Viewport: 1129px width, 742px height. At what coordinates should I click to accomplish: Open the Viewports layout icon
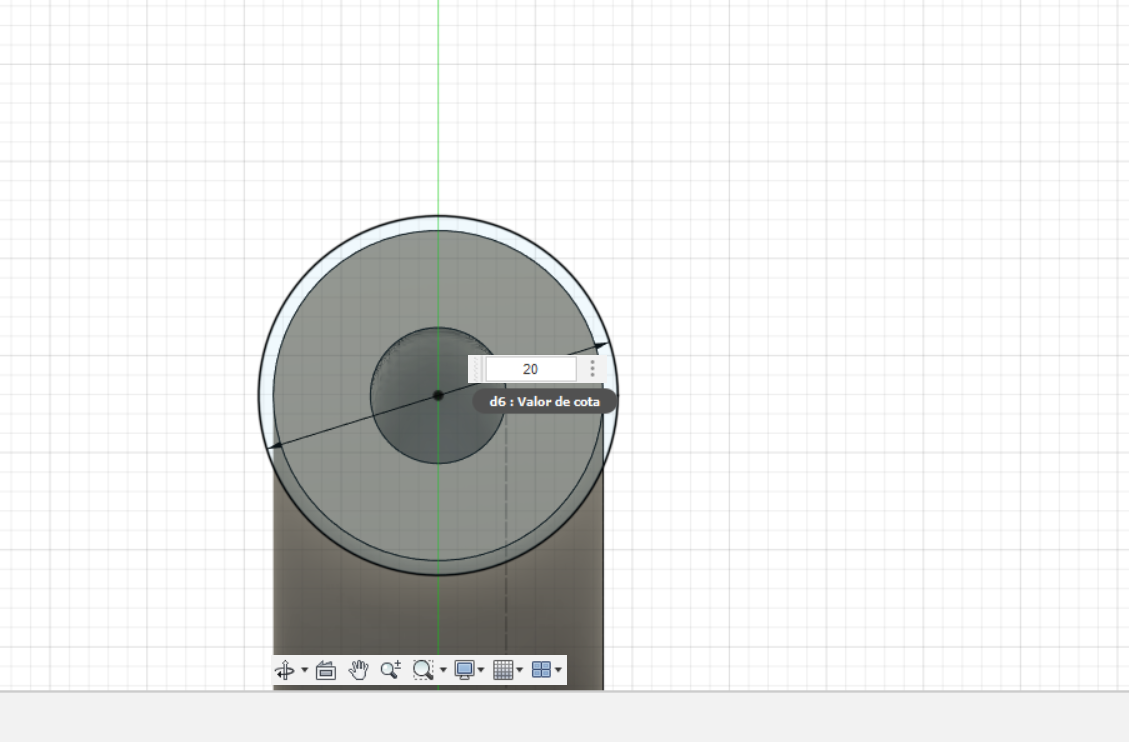pos(541,670)
